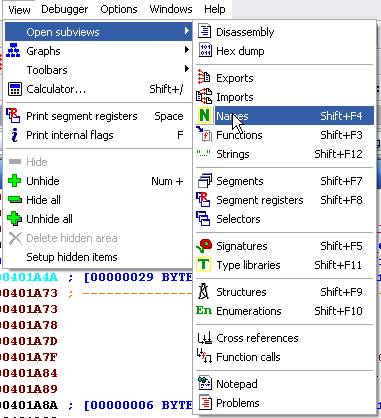
Task: Expand the Open subviews submenu arrow
Action: point(187,31)
